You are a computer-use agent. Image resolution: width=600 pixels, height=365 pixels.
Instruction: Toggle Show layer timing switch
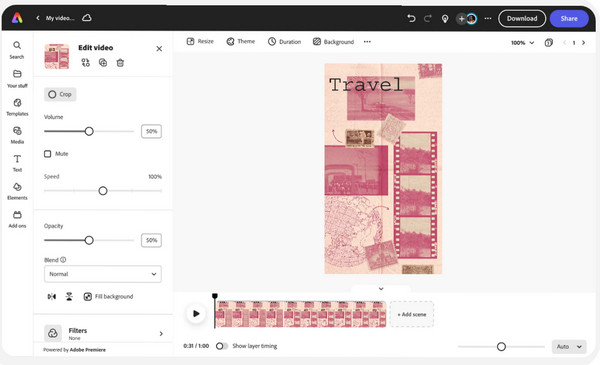tap(222, 346)
